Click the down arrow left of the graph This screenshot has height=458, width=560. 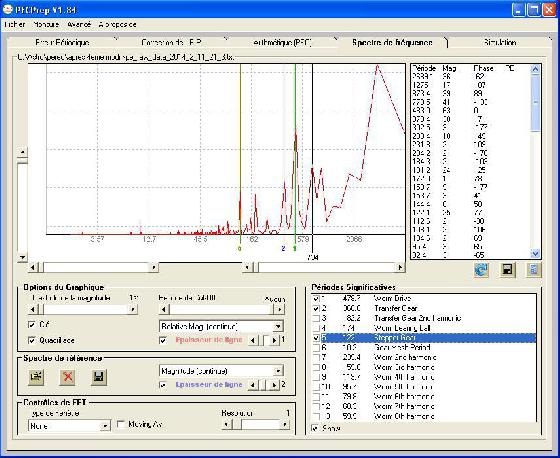(x=22, y=257)
